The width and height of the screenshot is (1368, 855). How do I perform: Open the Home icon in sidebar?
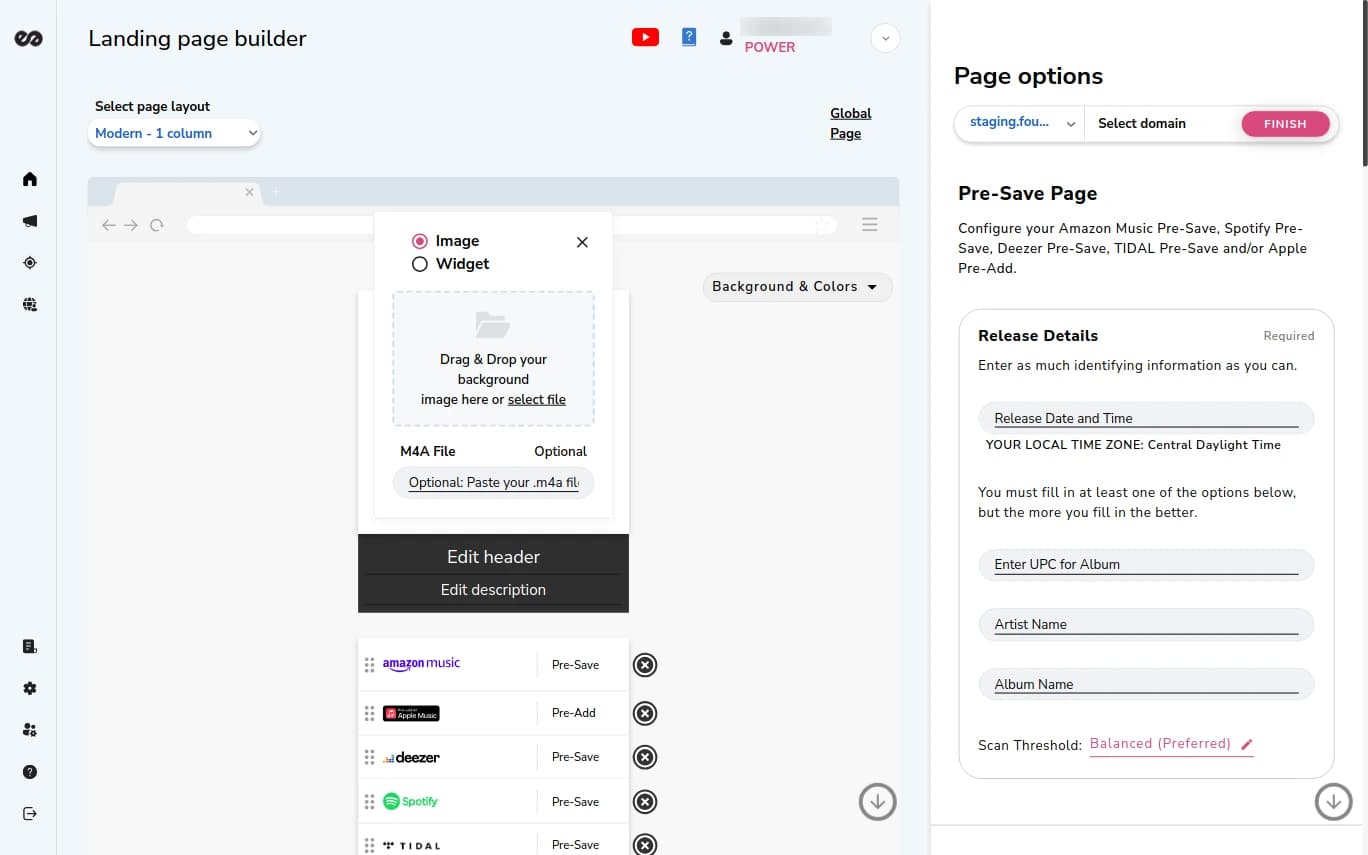point(30,179)
